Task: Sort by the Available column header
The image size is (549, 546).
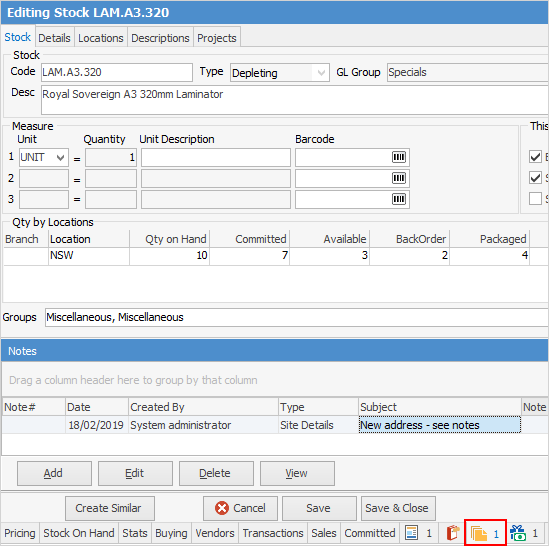Action: (329, 239)
